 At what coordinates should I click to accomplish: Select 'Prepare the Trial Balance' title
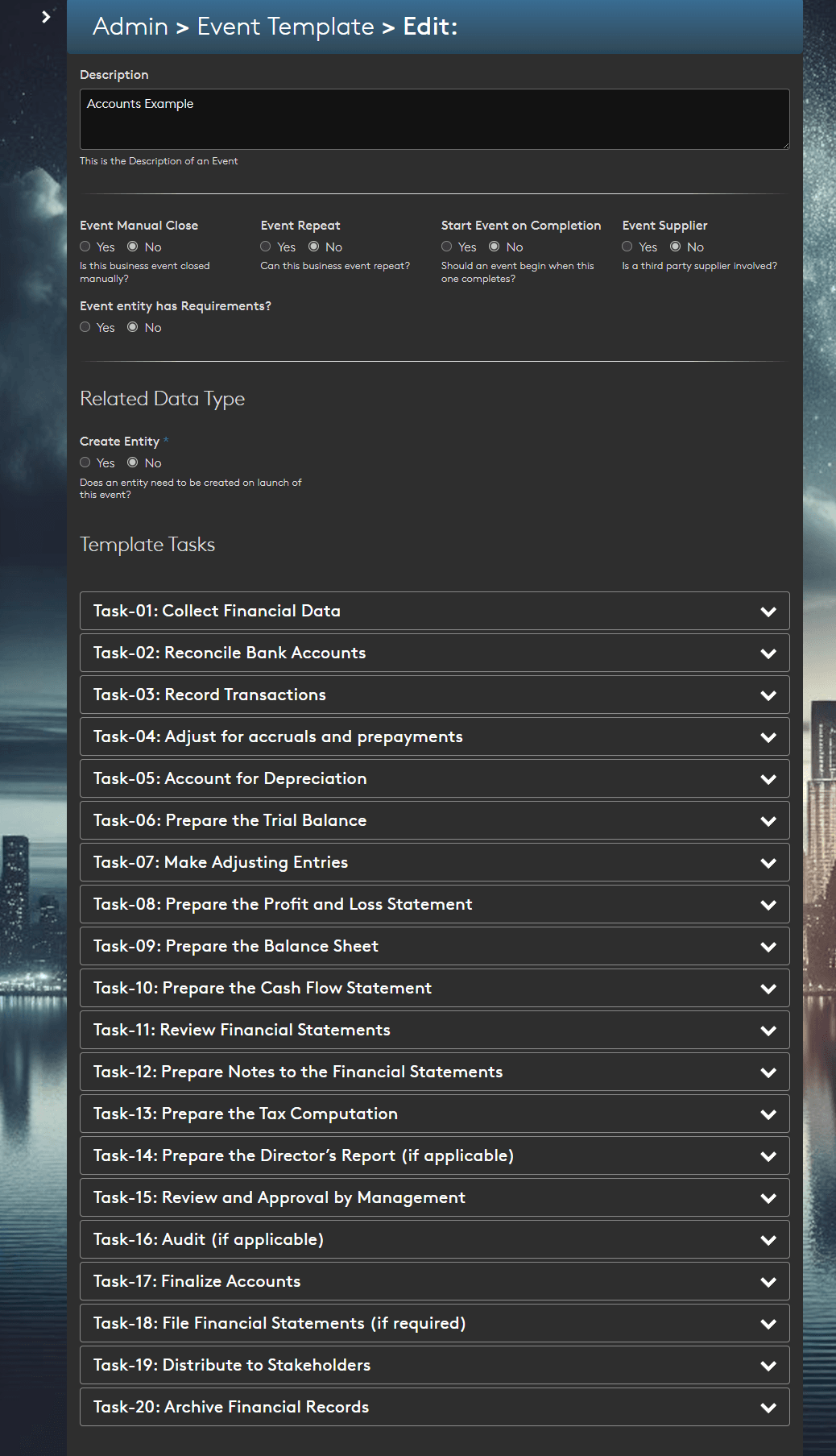tap(266, 820)
